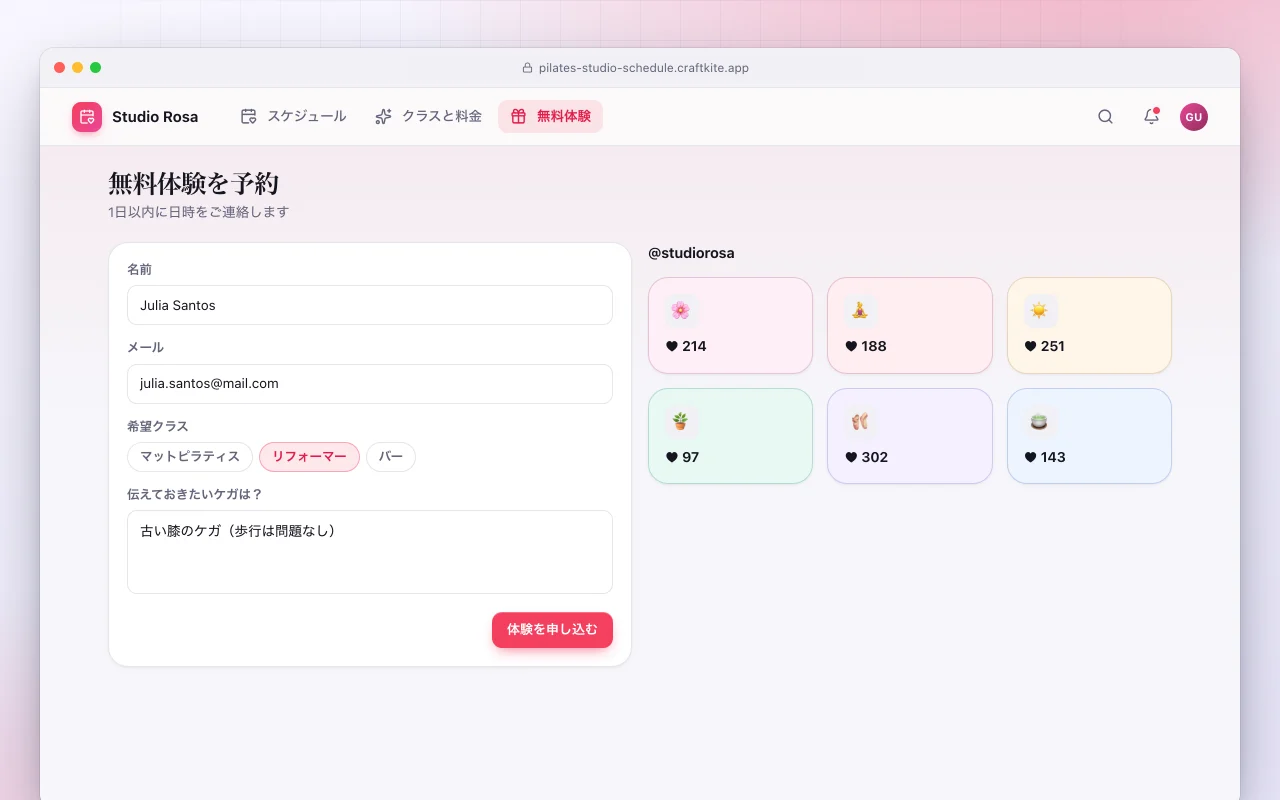Click the browser address bar URL
The height and width of the screenshot is (800, 1280).
(644, 68)
